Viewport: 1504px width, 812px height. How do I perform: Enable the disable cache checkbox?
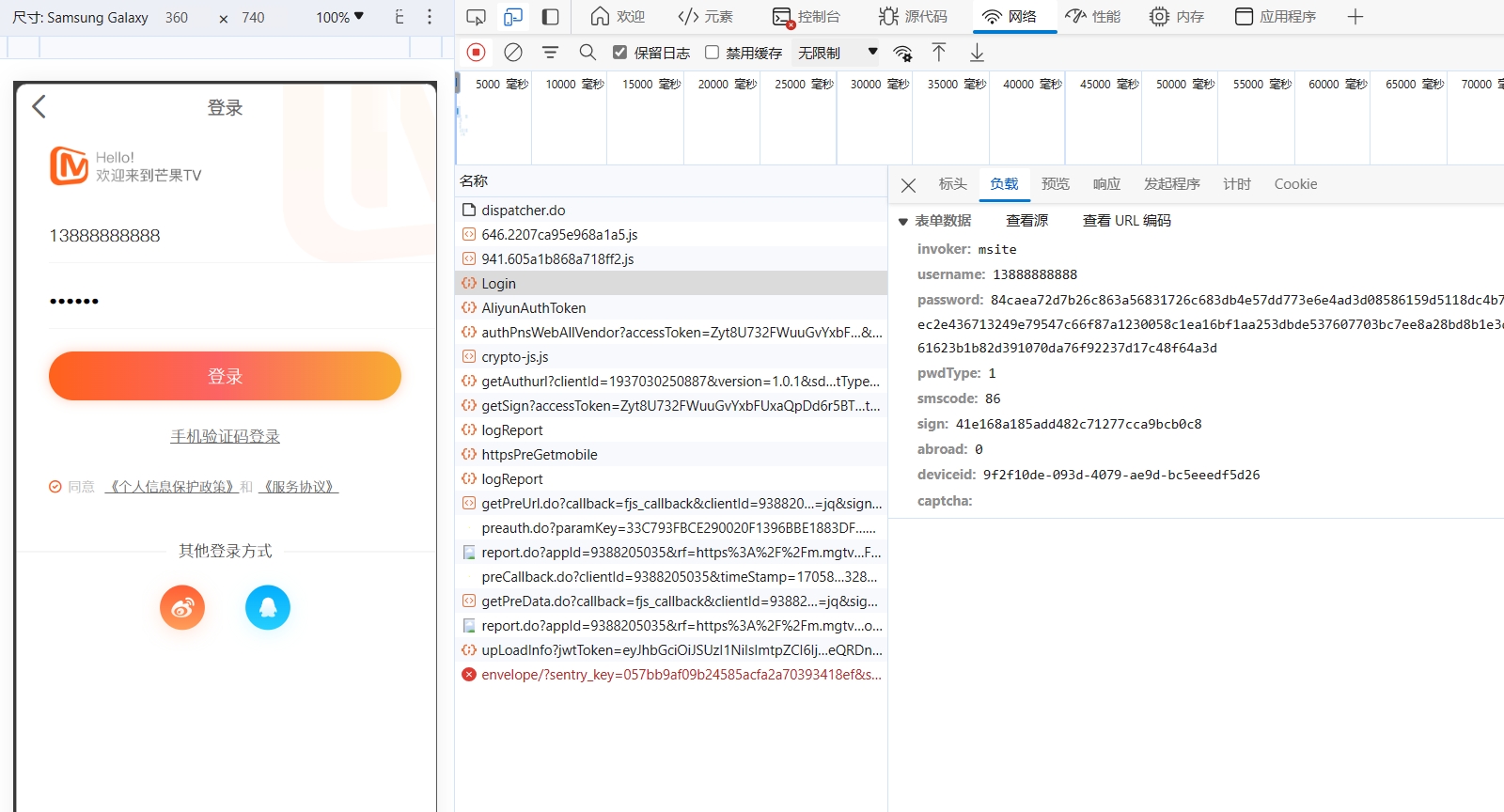[712, 53]
